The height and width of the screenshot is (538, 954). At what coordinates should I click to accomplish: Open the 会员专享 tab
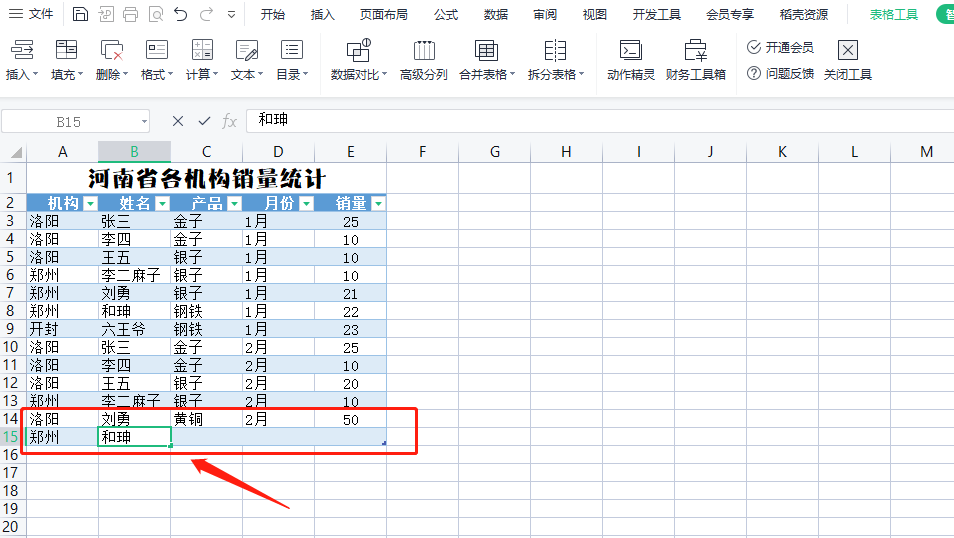730,15
